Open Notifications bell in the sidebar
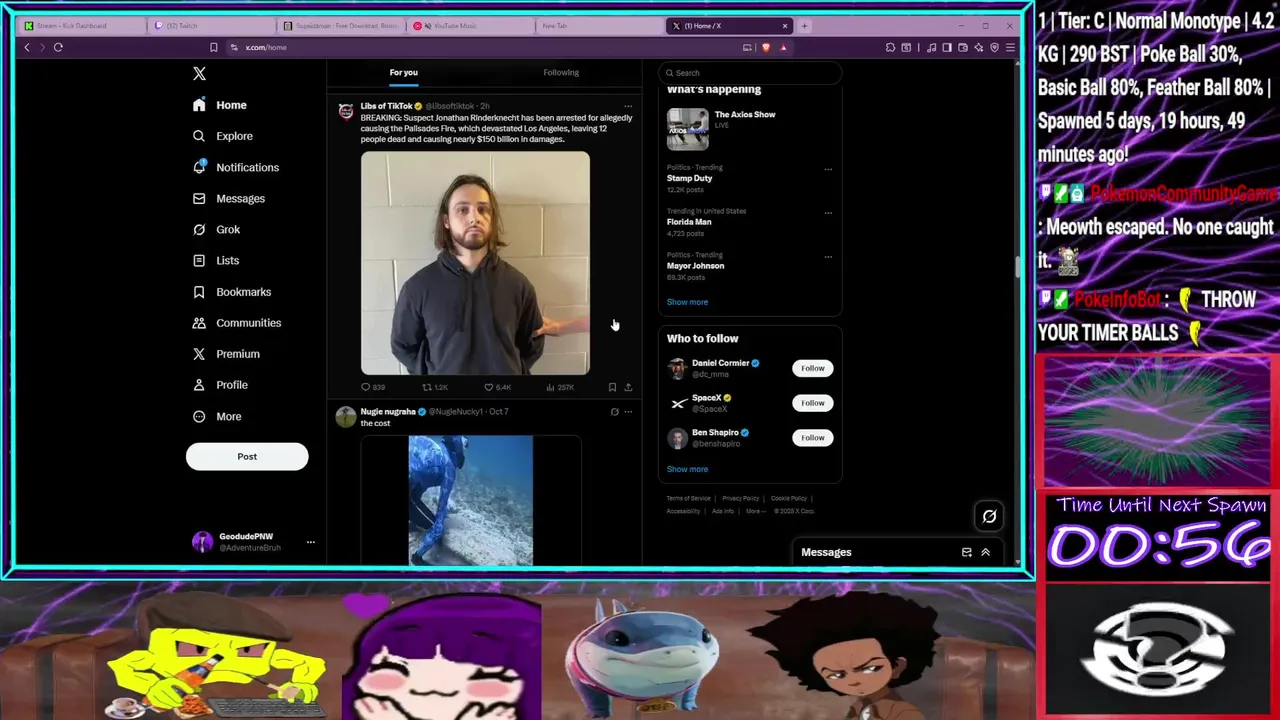 click(236, 167)
